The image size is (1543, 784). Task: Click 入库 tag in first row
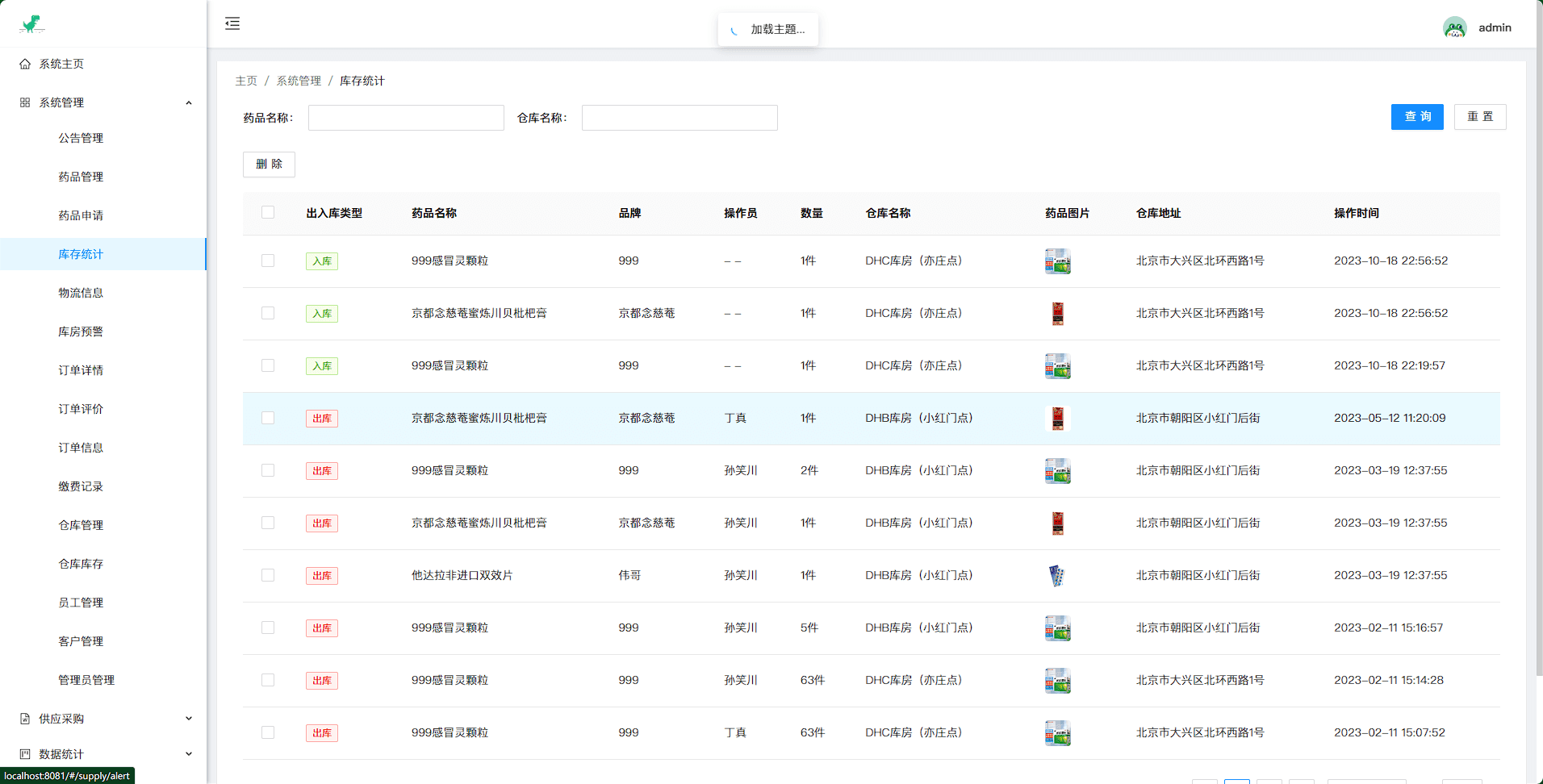tap(322, 261)
